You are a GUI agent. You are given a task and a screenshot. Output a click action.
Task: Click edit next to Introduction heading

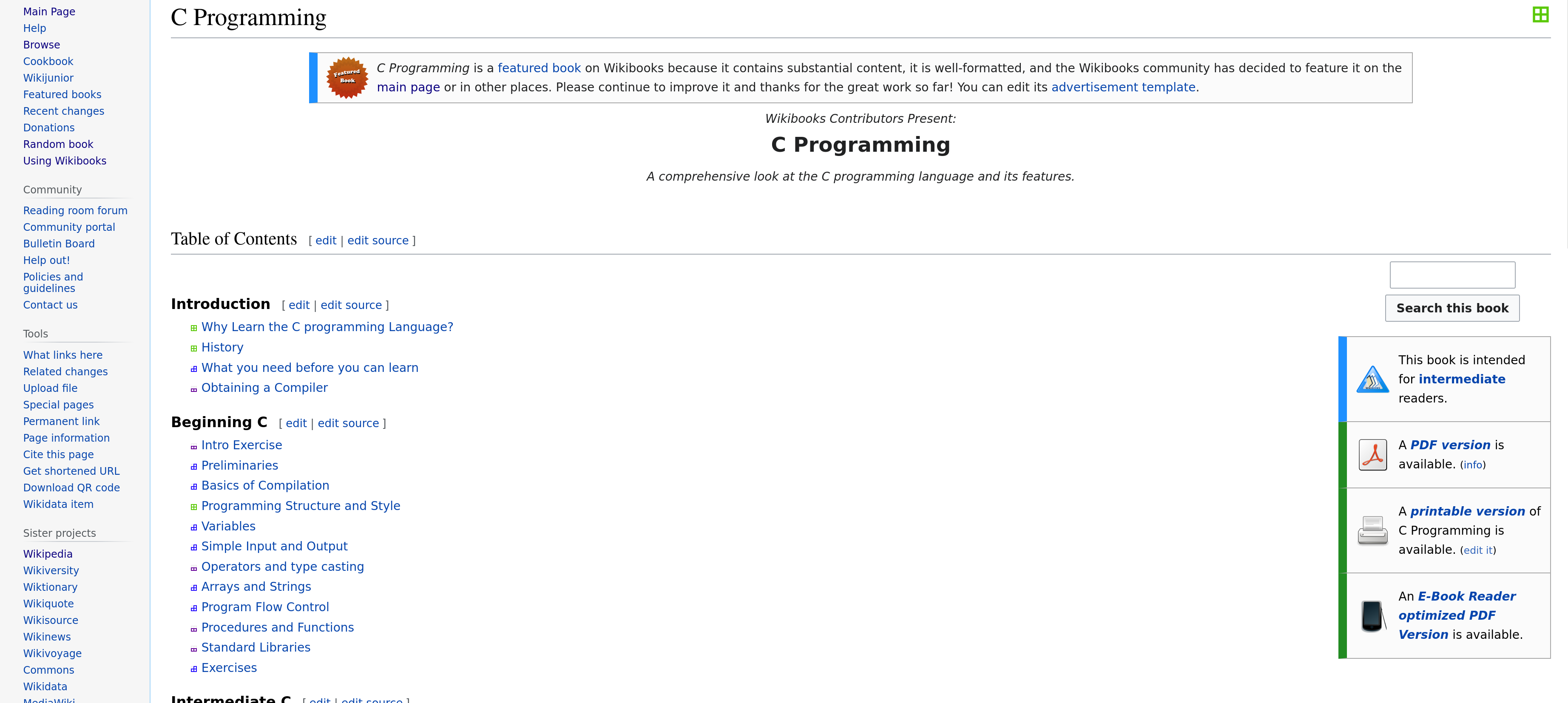(x=299, y=305)
